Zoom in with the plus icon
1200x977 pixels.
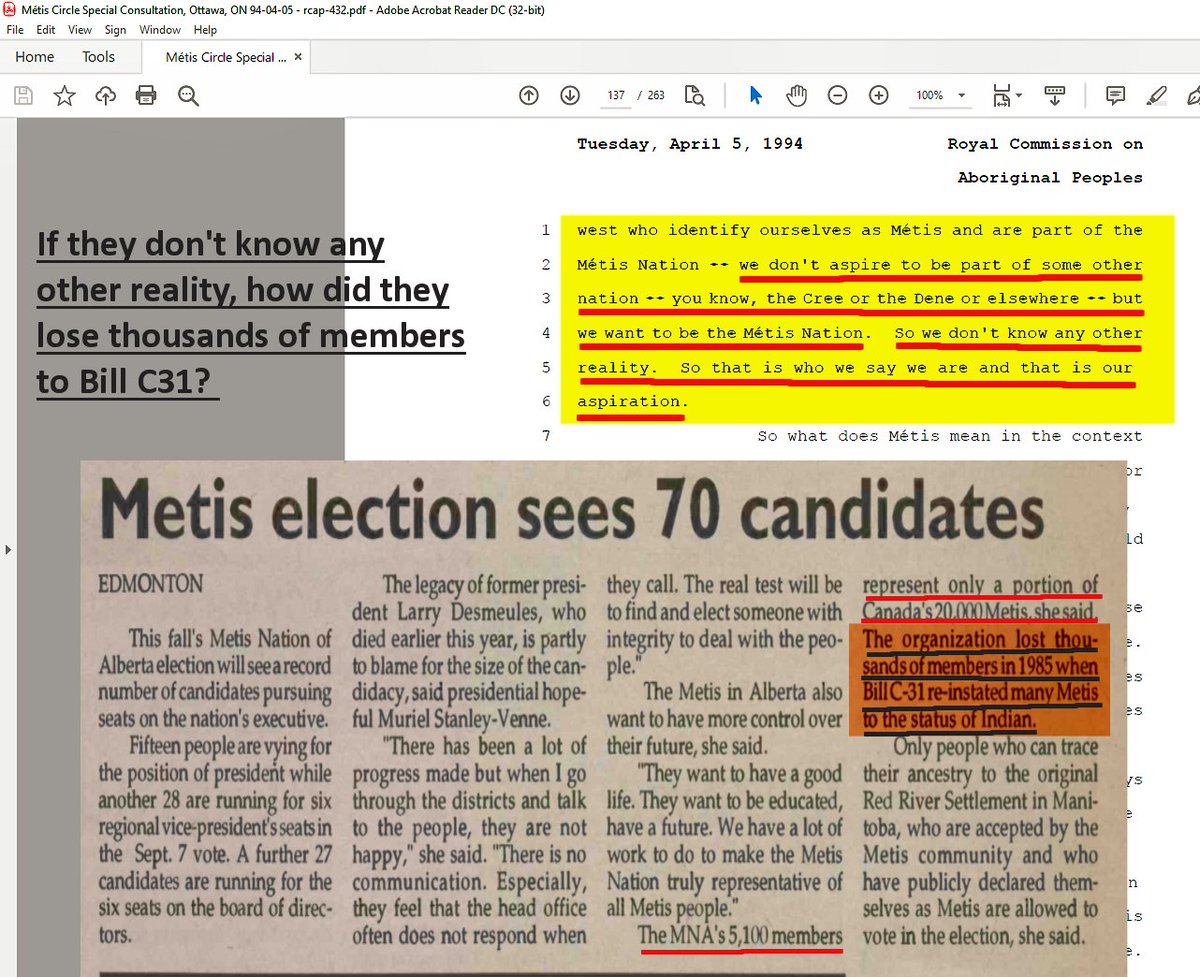click(879, 96)
